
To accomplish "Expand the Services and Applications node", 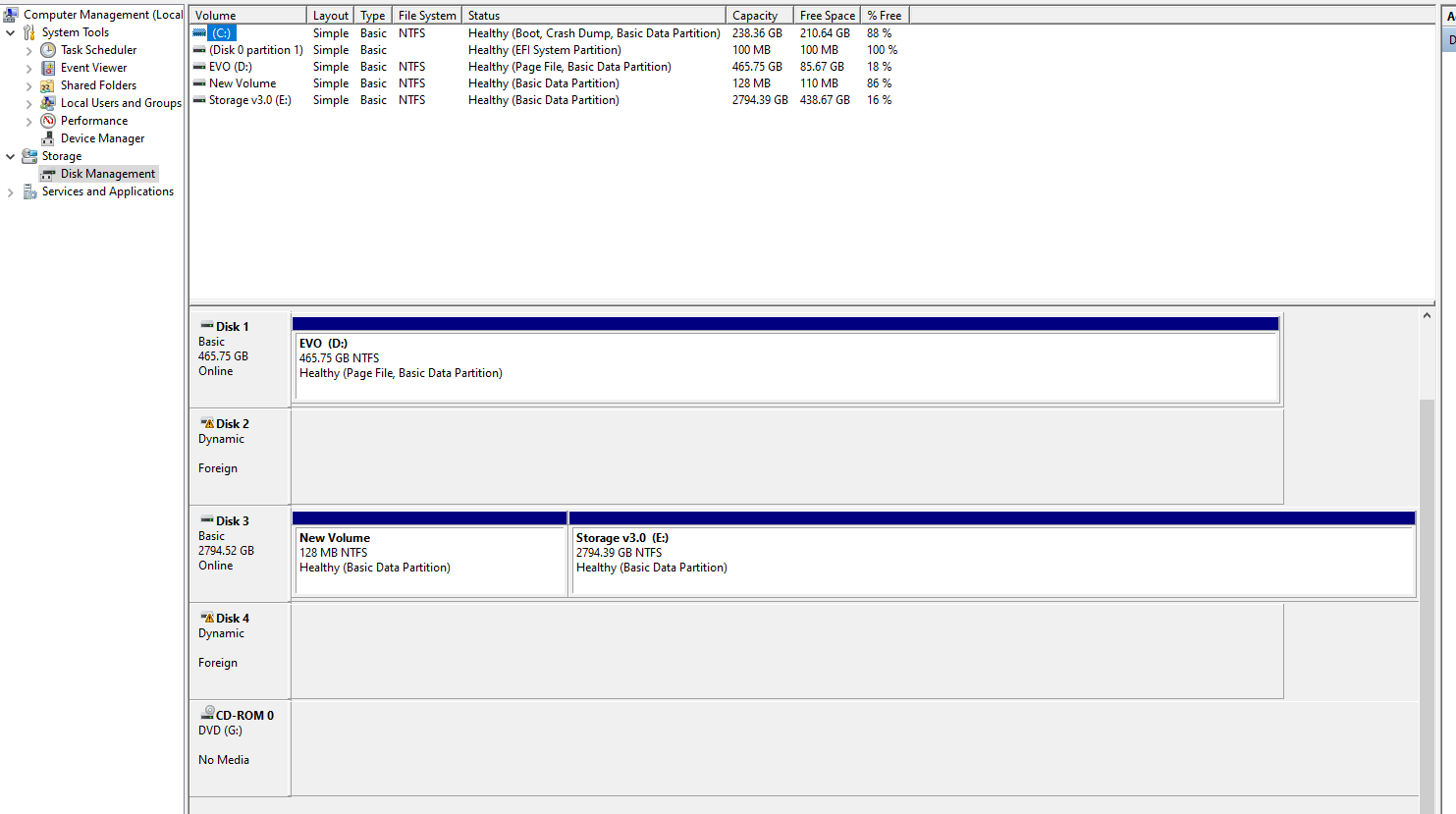I will (11, 191).
